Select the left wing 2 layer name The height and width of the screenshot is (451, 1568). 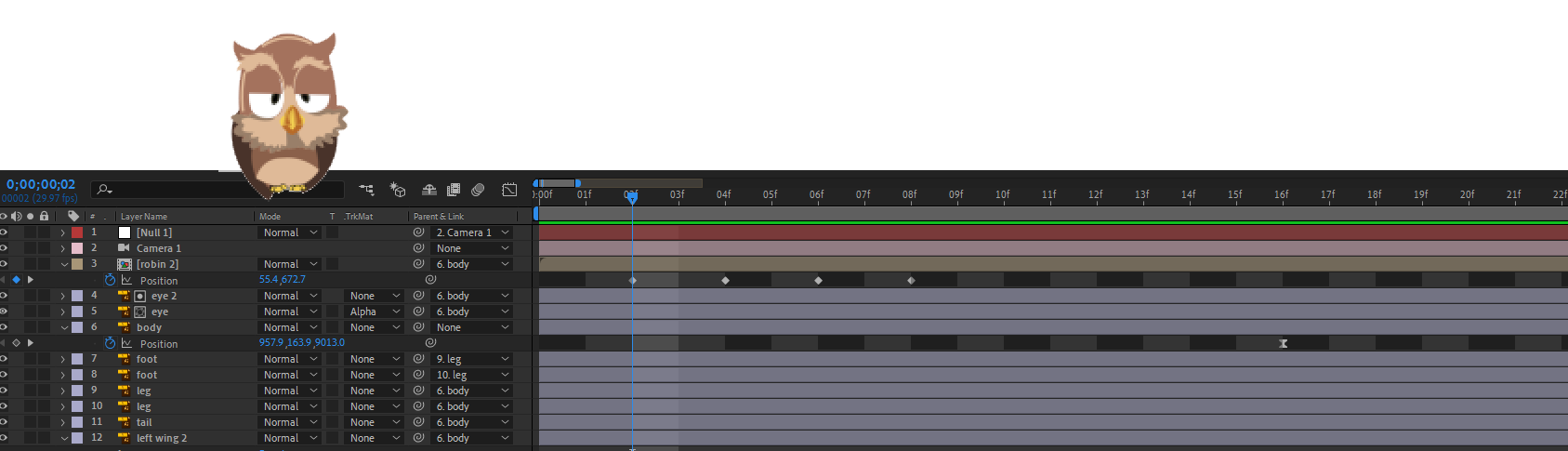tap(162, 438)
